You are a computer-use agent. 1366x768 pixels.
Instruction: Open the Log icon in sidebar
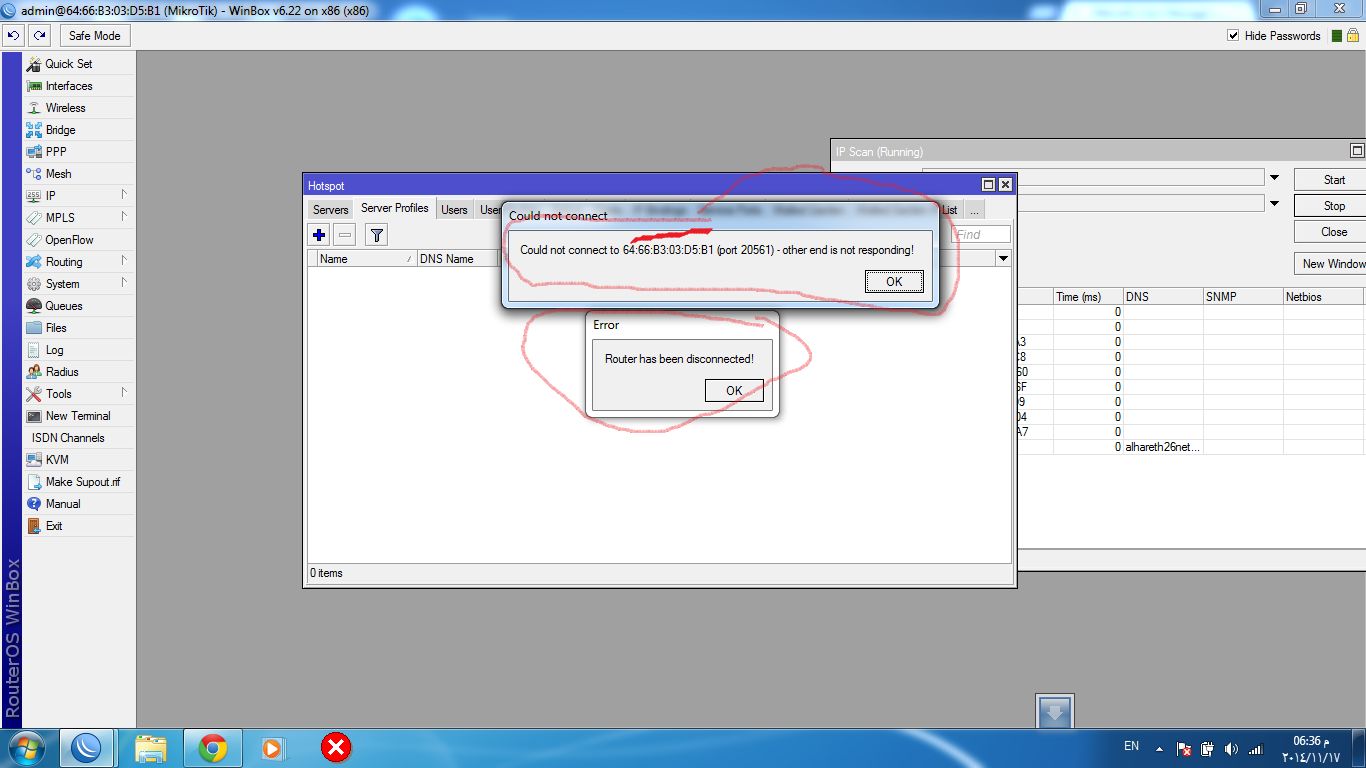34,350
